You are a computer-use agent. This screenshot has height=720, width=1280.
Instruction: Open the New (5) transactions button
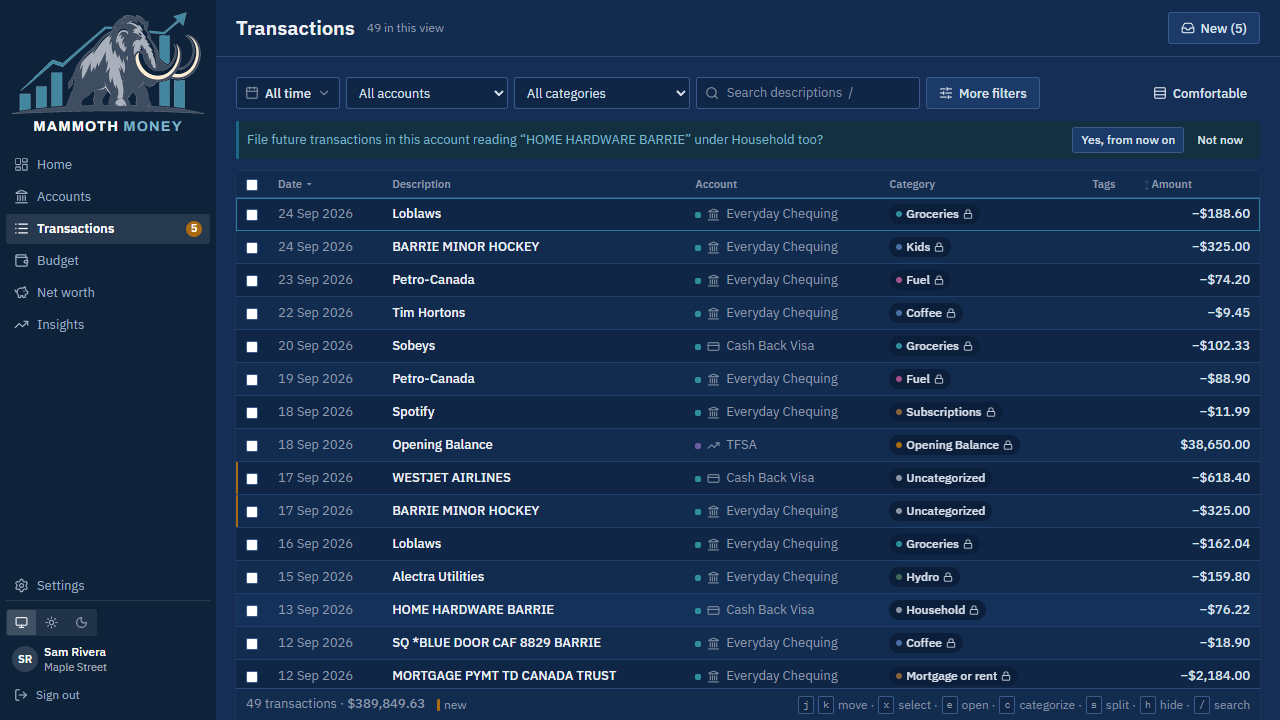1214,28
